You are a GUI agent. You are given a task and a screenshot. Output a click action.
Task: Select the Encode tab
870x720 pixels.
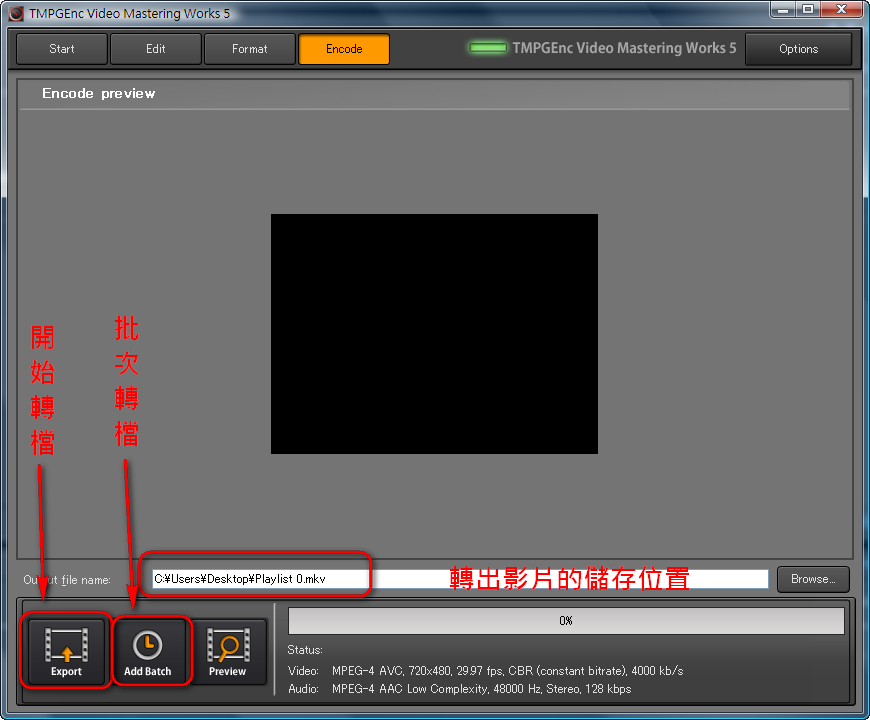344,49
